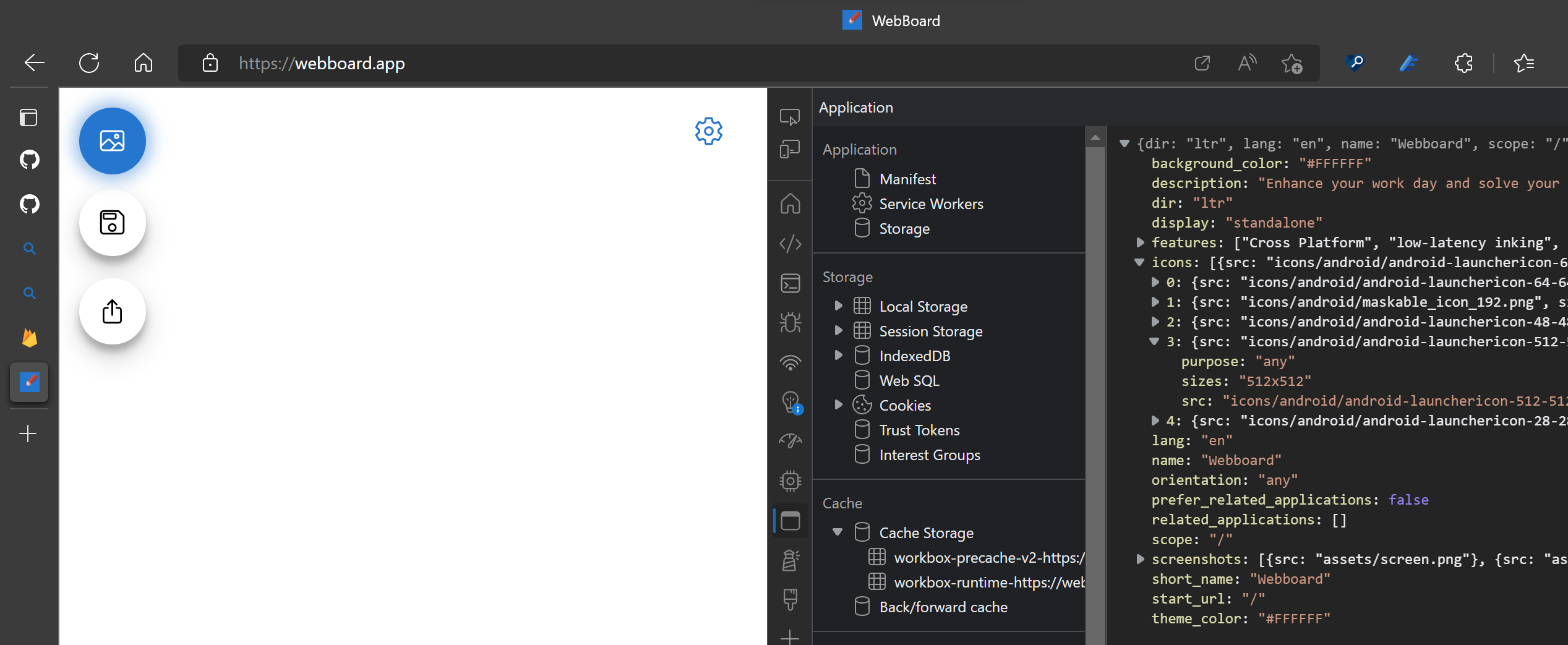Select Manifest under the Application section
The width and height of the screenshot is (1568, 645).
907,178
